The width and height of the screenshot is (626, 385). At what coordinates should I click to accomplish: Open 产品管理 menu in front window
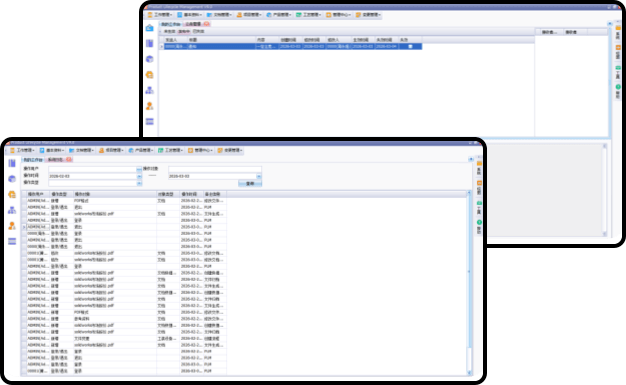[x=141, y=150]
